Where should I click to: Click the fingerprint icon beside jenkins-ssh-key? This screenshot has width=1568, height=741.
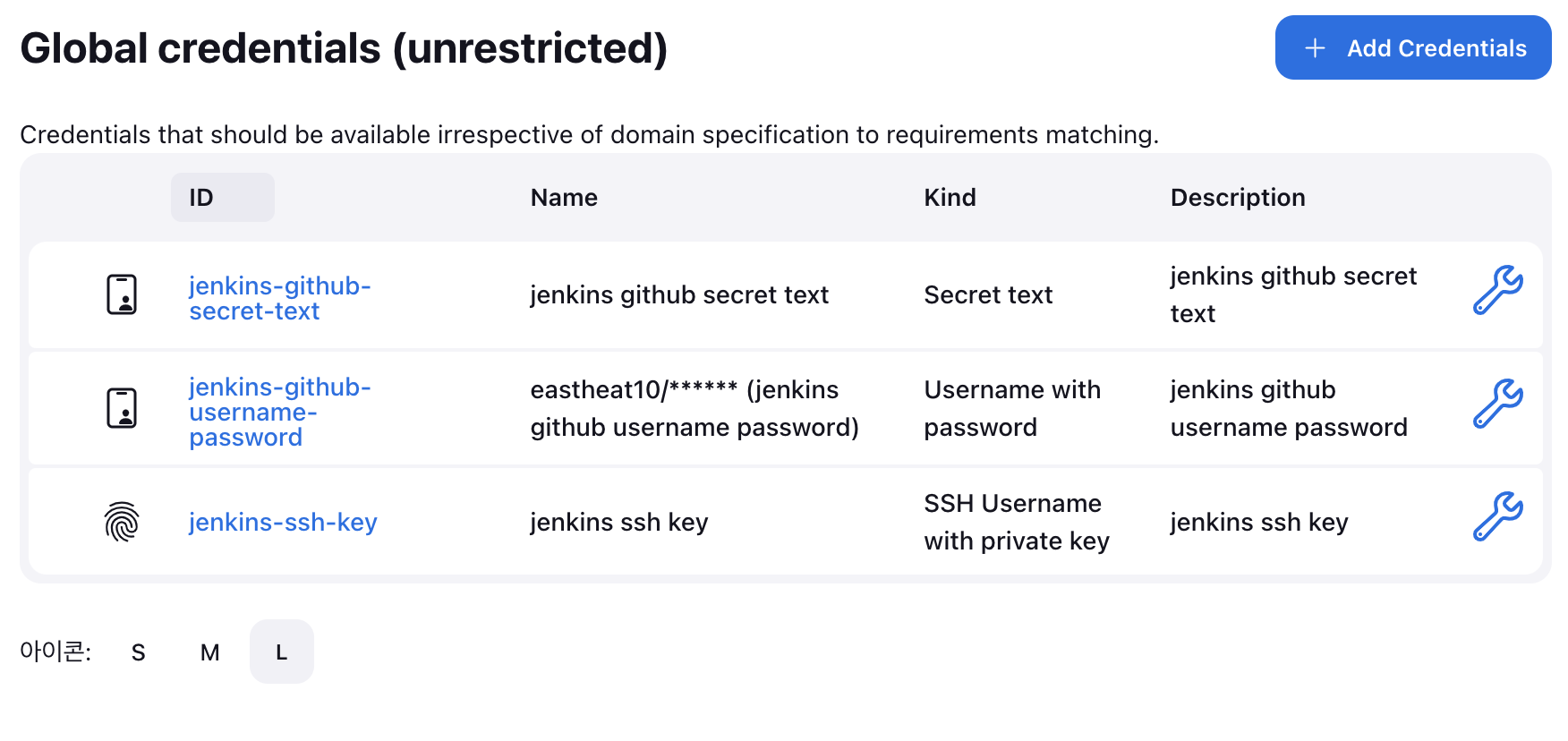click(122, 522)
